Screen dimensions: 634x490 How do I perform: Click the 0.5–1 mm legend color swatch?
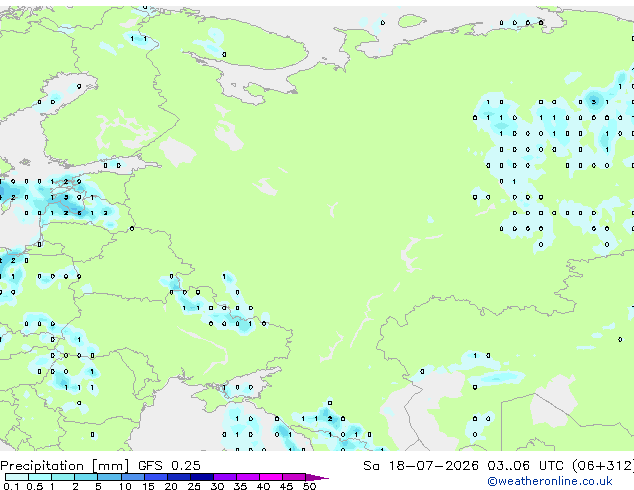40,477
